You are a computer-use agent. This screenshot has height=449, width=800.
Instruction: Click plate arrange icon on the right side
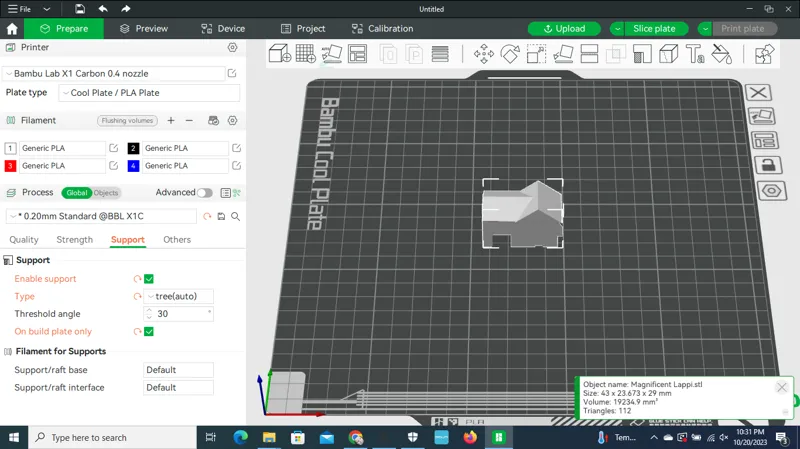tap(764, 140)
